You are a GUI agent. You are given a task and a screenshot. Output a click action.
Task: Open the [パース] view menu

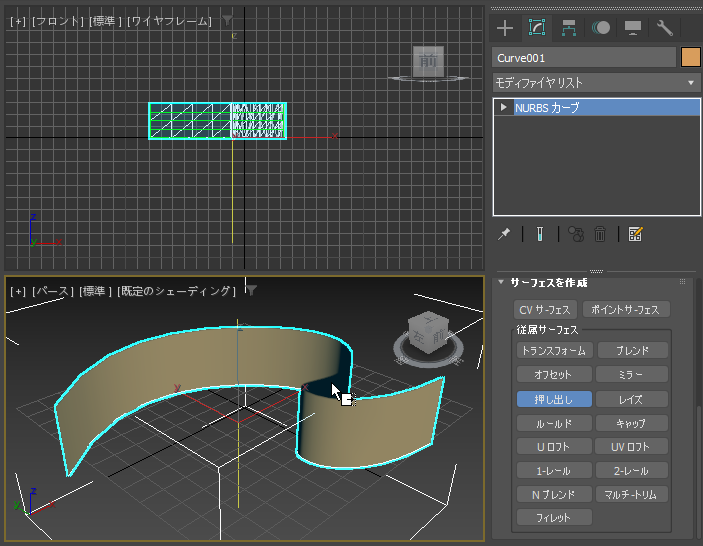click(53, 291)
